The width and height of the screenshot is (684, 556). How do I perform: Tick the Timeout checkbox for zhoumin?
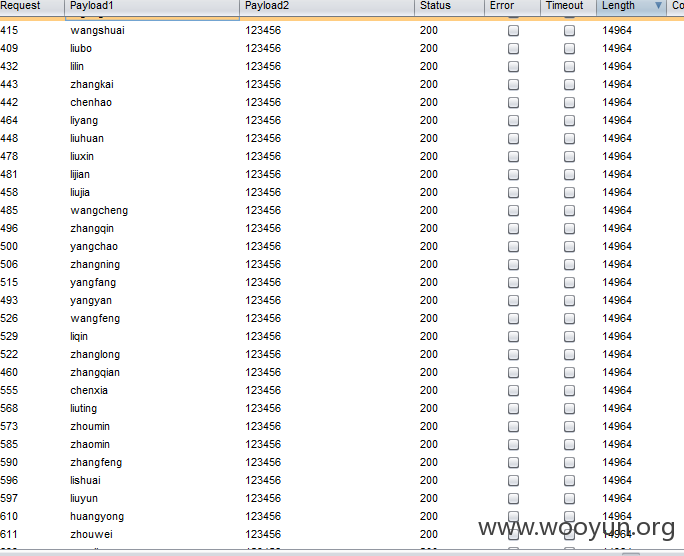click(x=569, y=426)
